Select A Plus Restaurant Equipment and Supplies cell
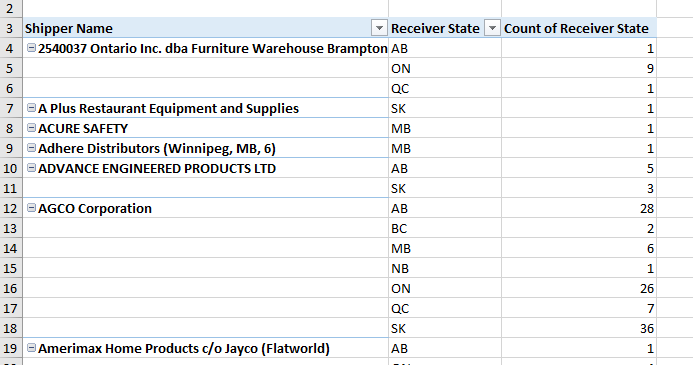693x365 pixels. pyautogui.click(x=206, y=108)
